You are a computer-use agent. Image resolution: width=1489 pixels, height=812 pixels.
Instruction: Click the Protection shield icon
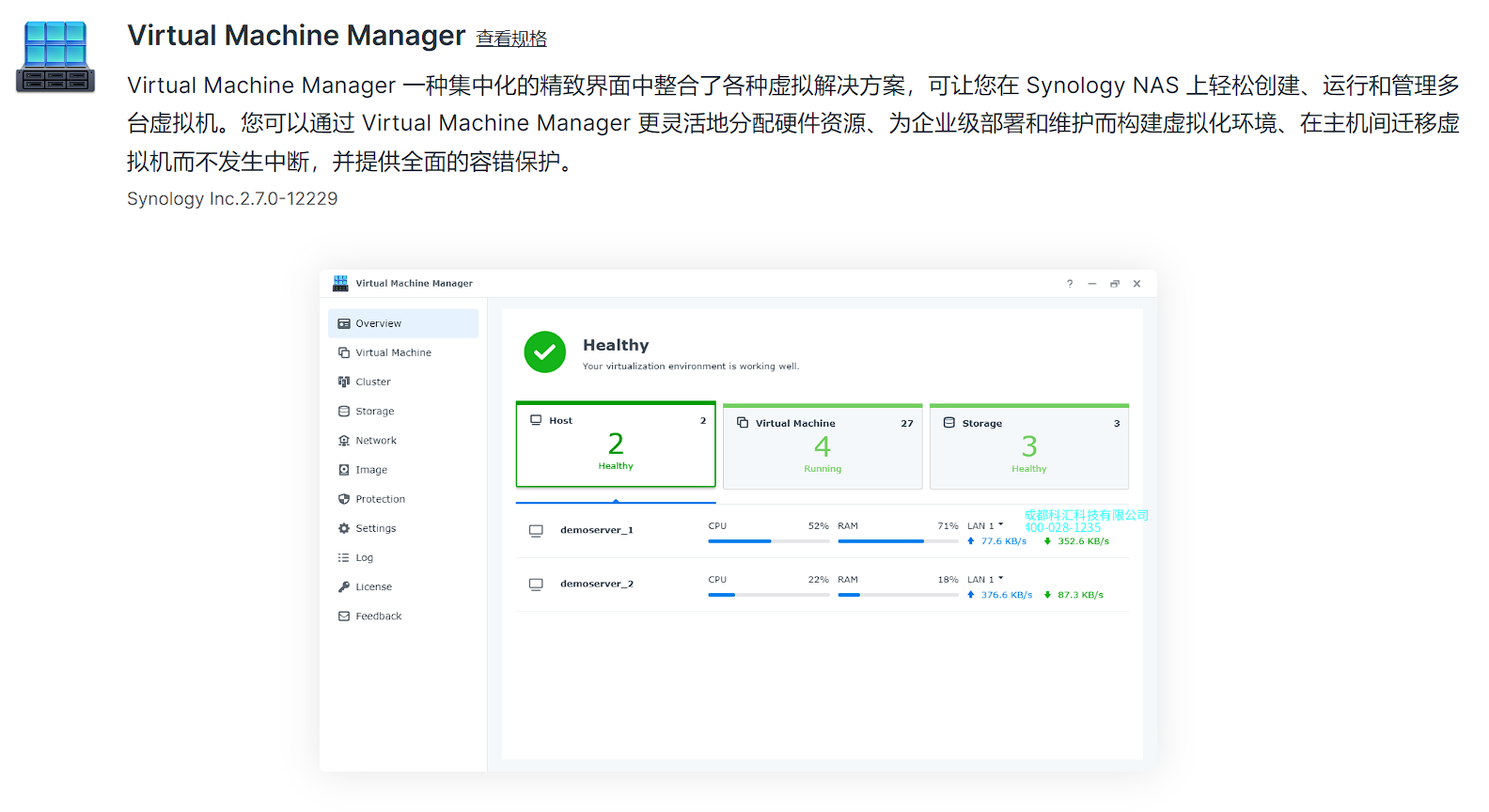pos(344,499)
